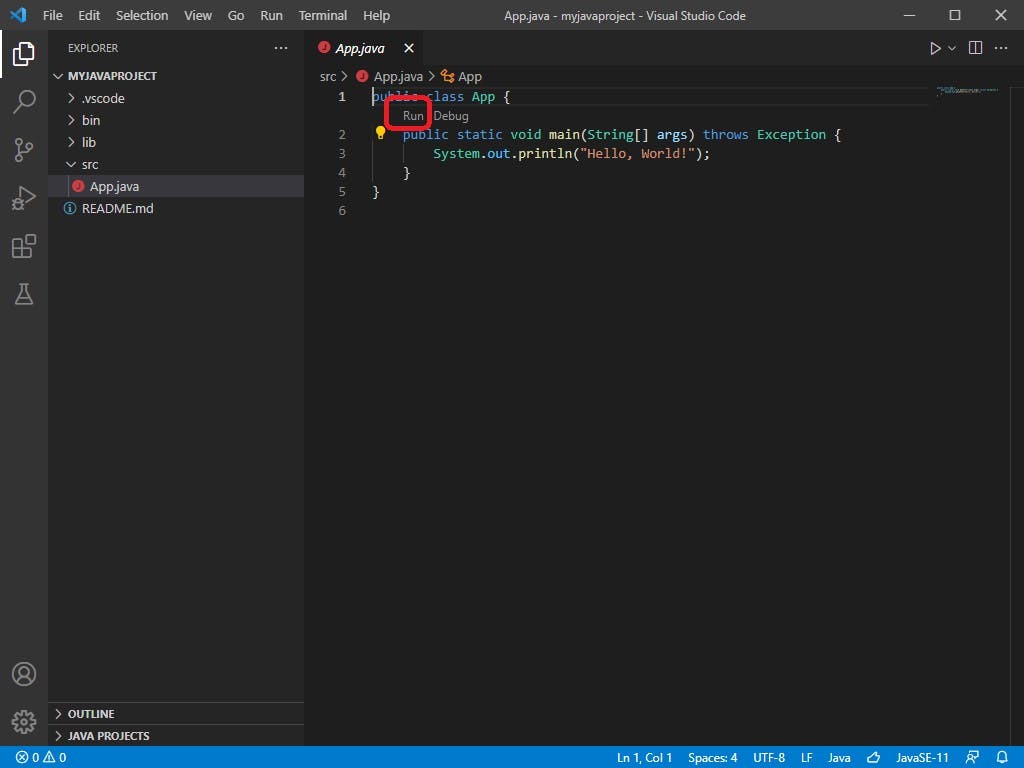Click the split editor right icon
Viewport: 1024px width, 768px height.
pyautogui.click(x=975, y=48)
